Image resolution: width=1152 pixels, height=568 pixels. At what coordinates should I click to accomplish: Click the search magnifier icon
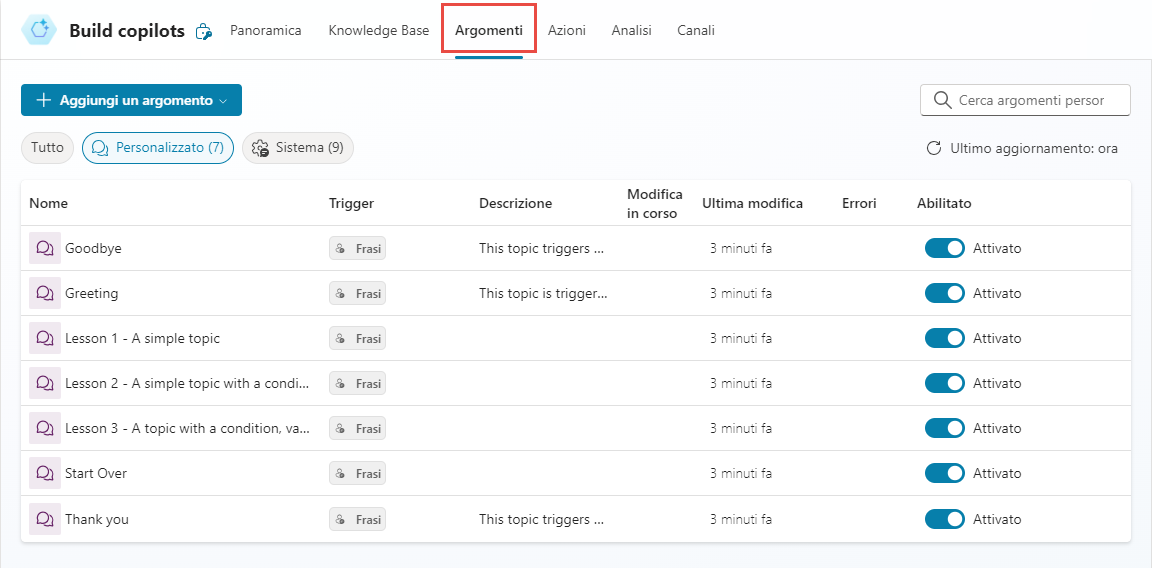(942, 100)
